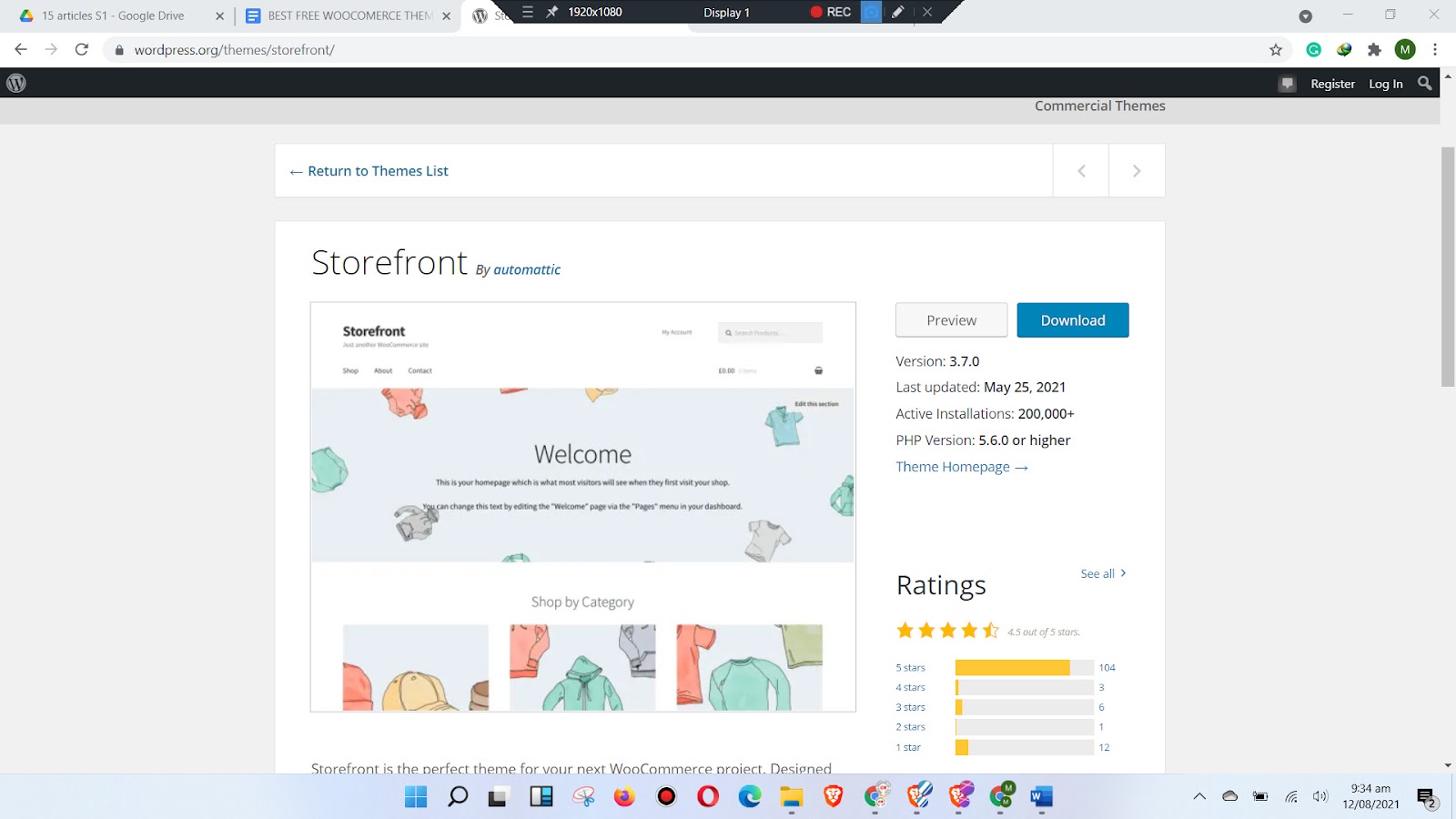This screenshot has height=819, width=1456.
Task: Click Log In in the WordPress bar
Action: point(1386,84)
